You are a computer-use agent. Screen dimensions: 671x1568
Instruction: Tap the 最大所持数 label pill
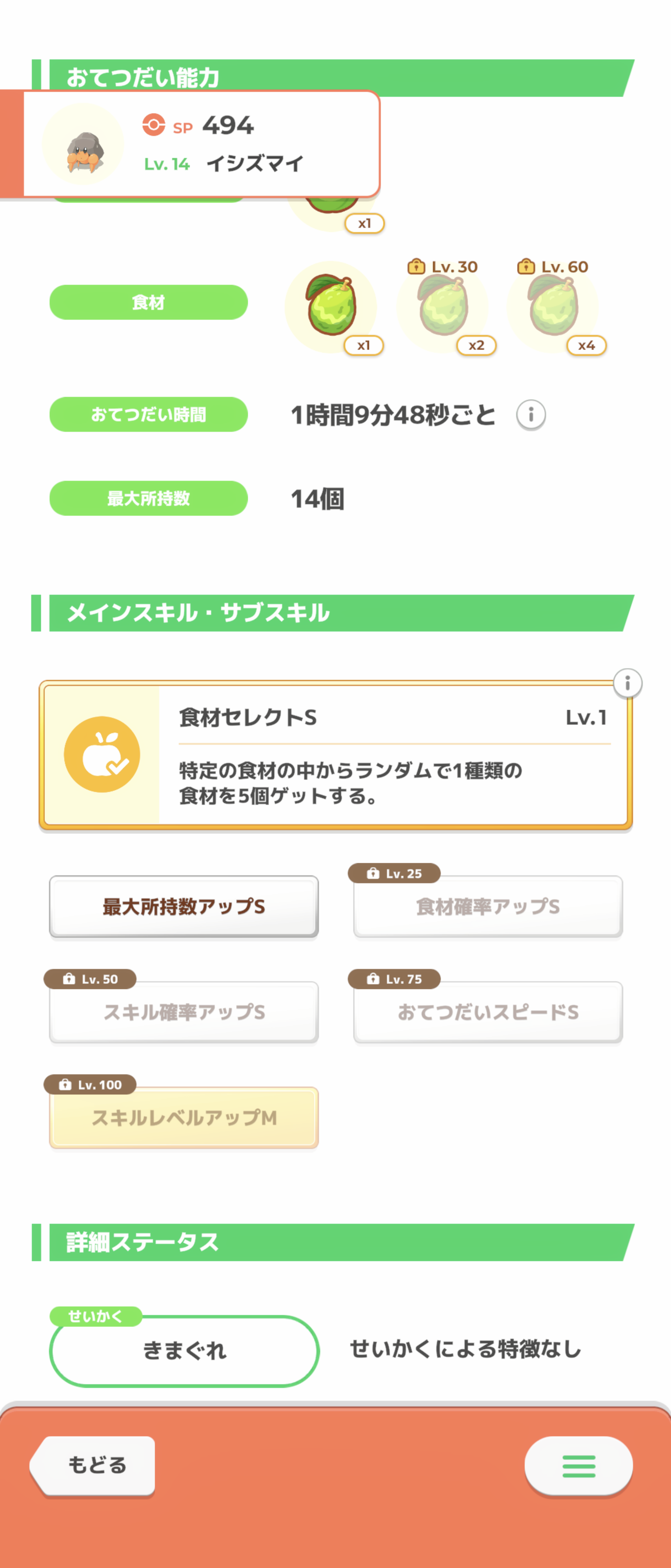[x=149, y=499]
